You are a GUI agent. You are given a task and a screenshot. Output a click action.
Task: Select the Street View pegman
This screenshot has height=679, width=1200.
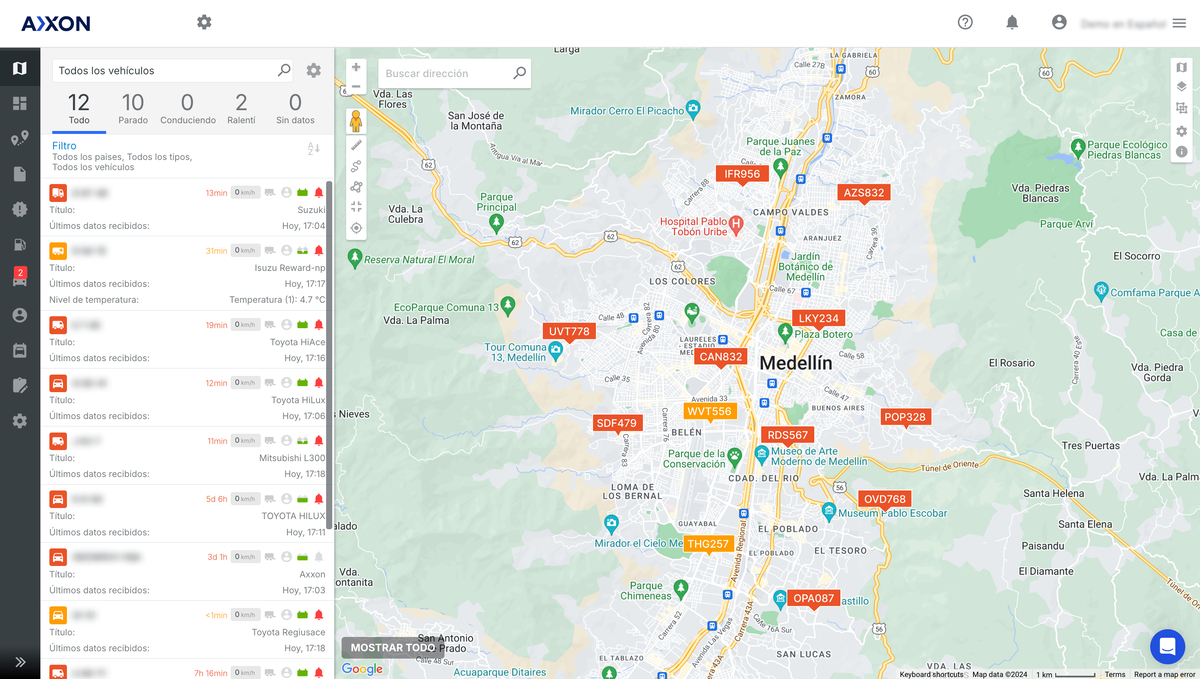coord(356,121)
